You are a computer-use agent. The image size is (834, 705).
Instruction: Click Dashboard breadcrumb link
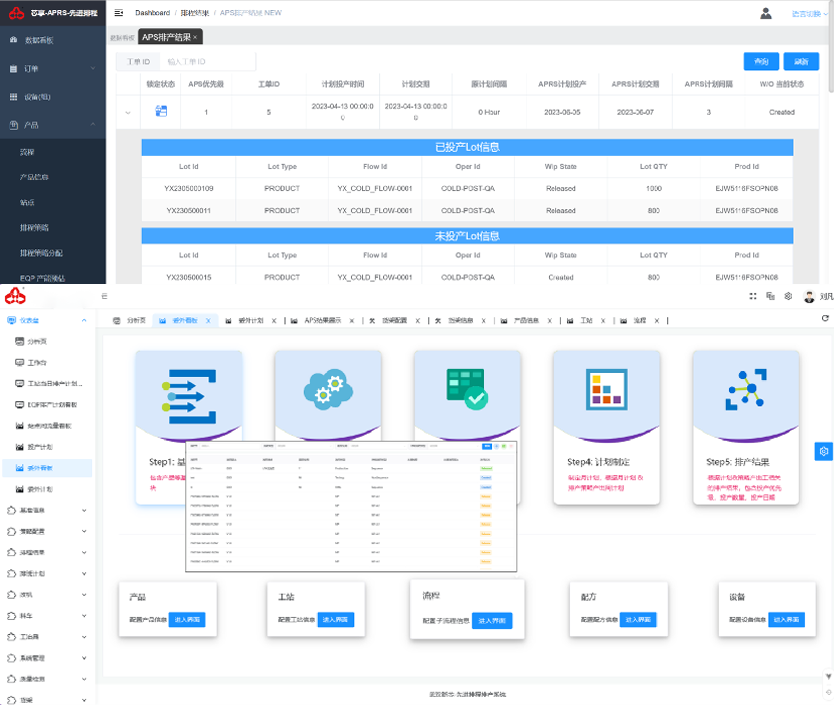(x=152, y=13)
